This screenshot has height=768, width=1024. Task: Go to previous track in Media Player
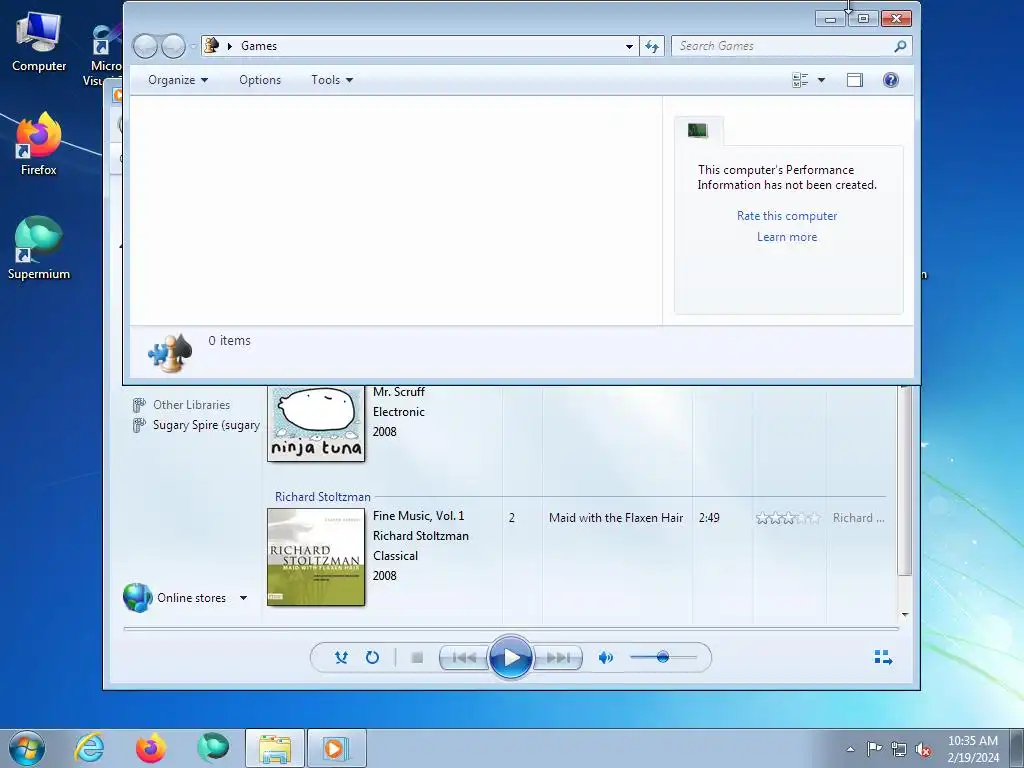click(464, 658)
